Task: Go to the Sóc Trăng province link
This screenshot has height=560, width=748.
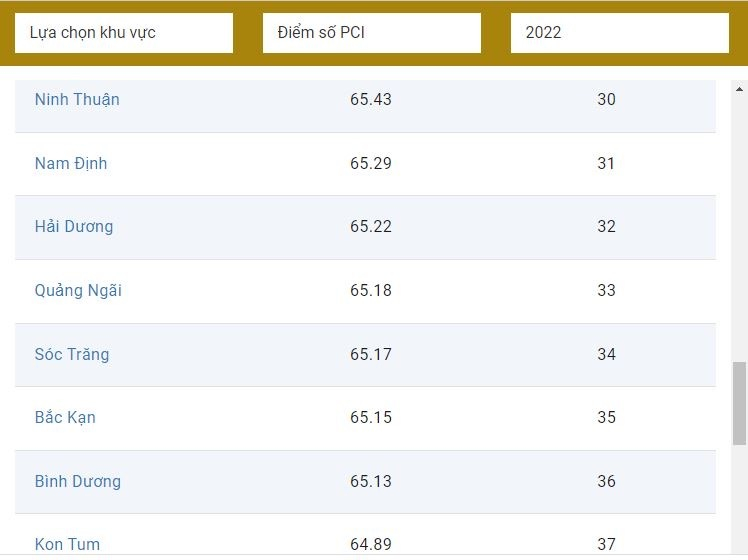Action: 72,354
